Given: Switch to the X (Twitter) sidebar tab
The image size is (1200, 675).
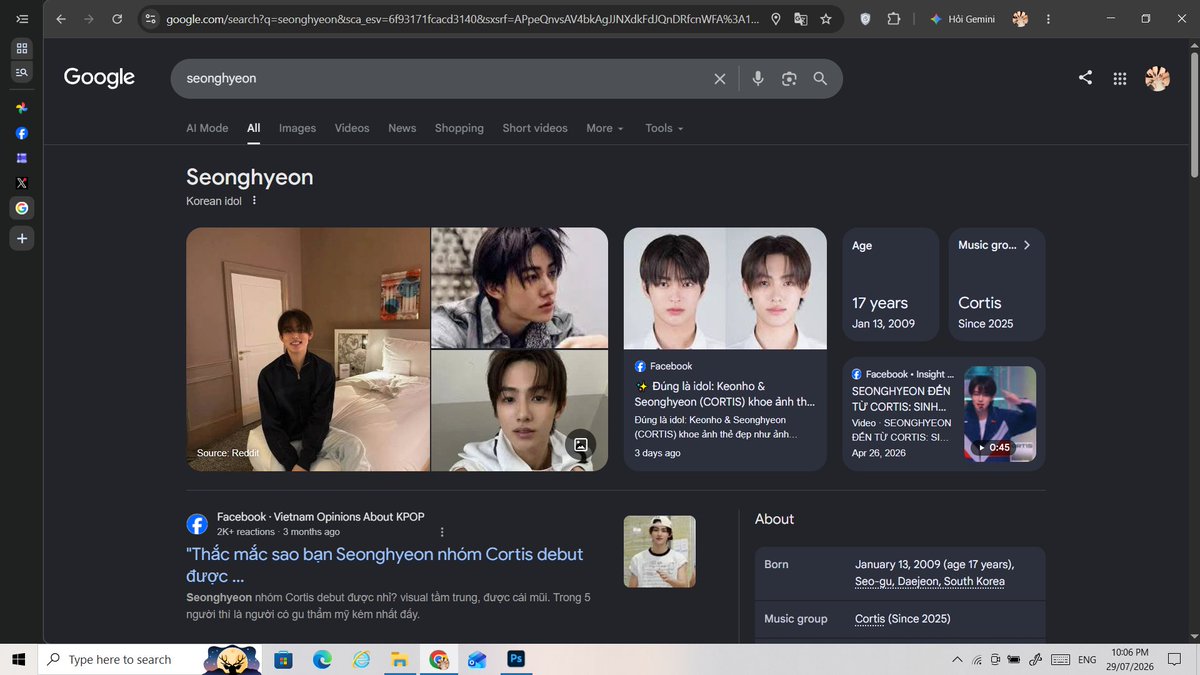Looking at the screenshot, I should [x=22, y=183].
